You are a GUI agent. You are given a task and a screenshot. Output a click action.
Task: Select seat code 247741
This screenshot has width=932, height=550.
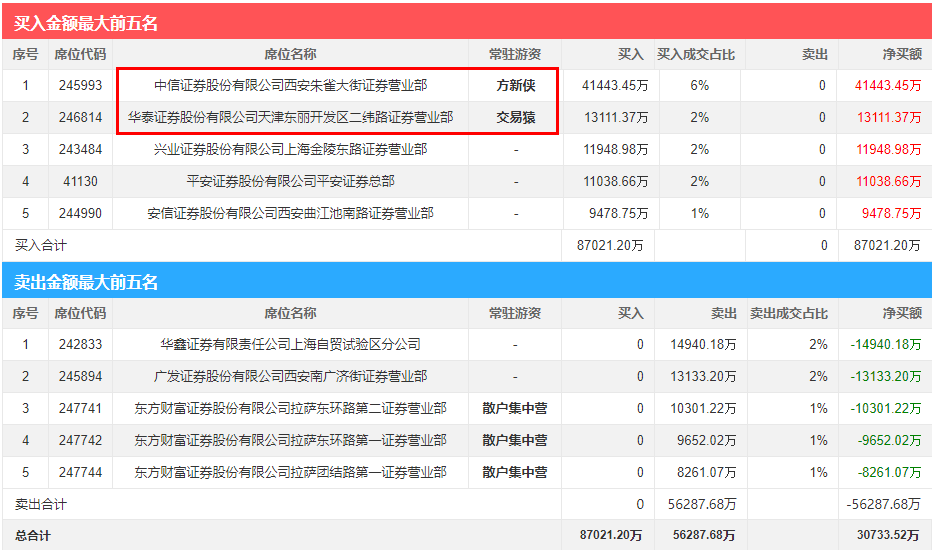(x=80, y=409)
